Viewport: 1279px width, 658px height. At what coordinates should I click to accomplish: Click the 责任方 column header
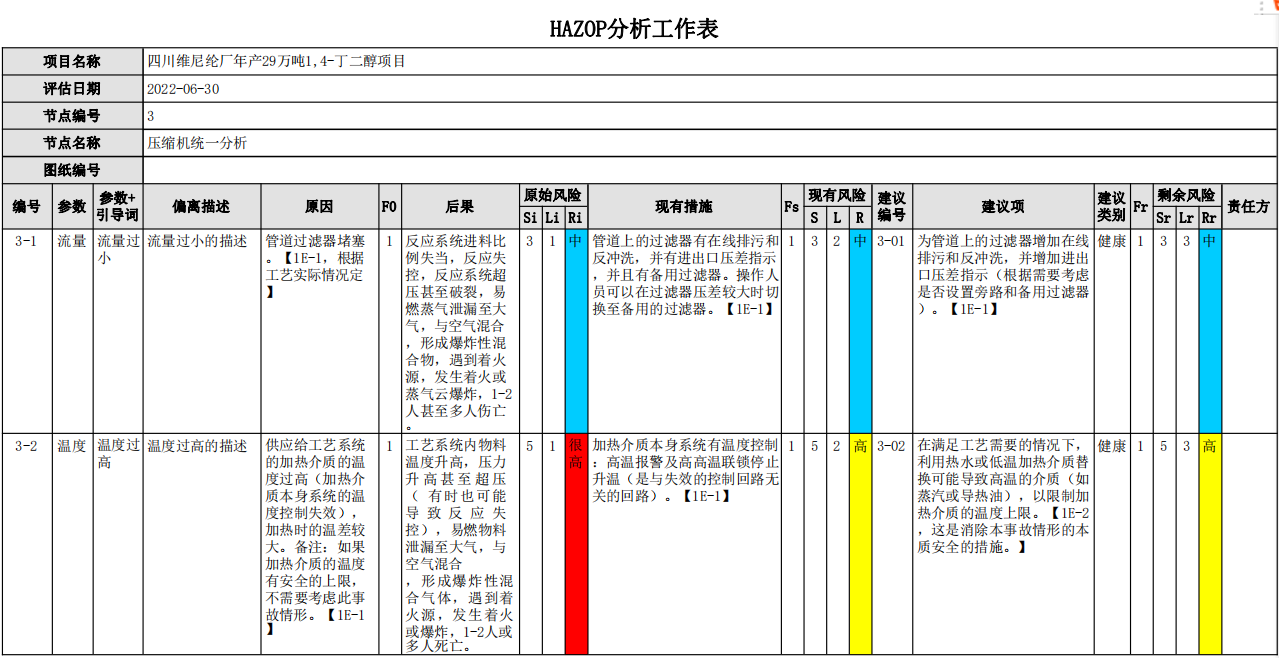tap(1249, 206)
